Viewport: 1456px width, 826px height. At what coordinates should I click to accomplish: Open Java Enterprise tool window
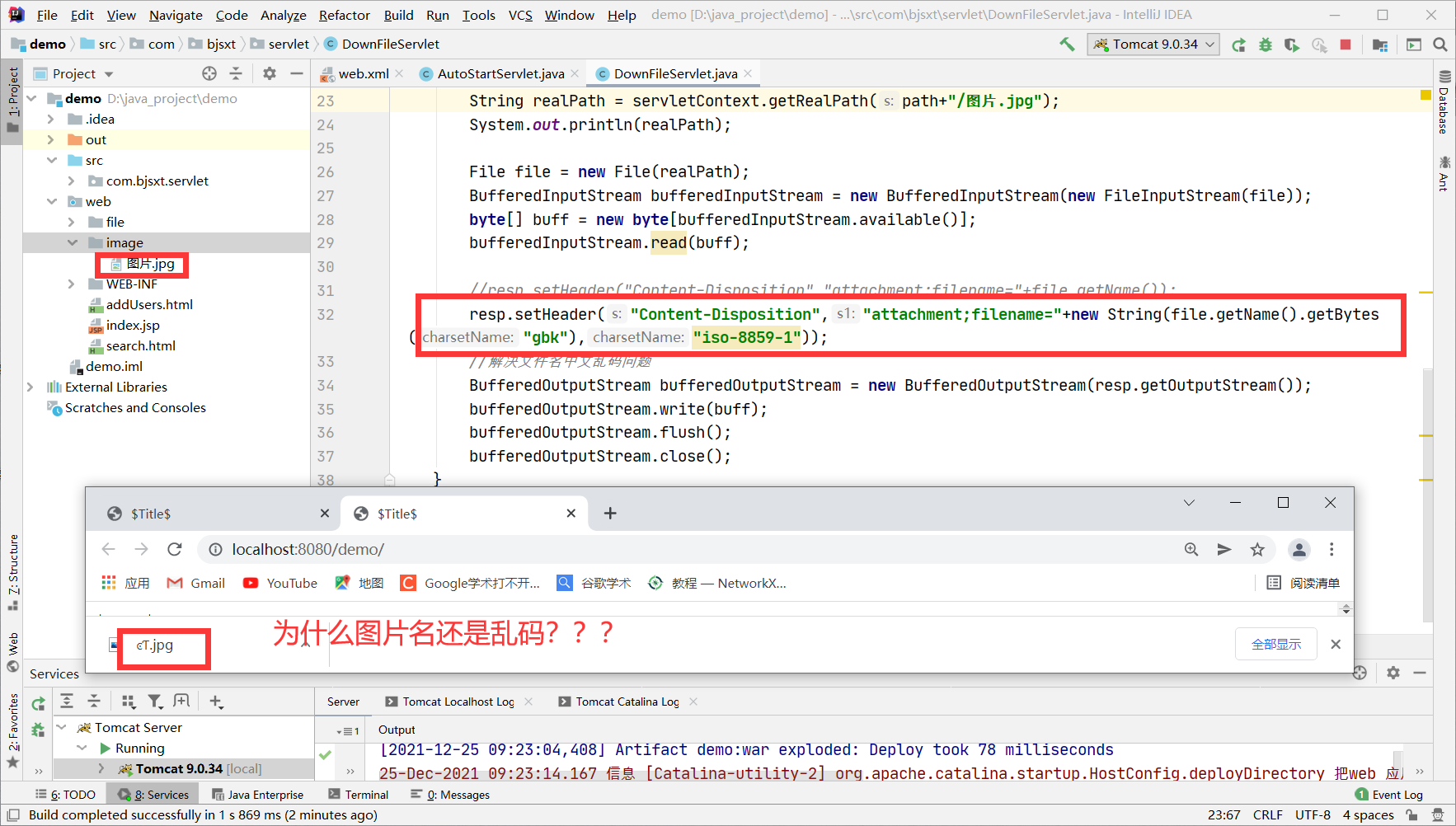click(257, 795)
